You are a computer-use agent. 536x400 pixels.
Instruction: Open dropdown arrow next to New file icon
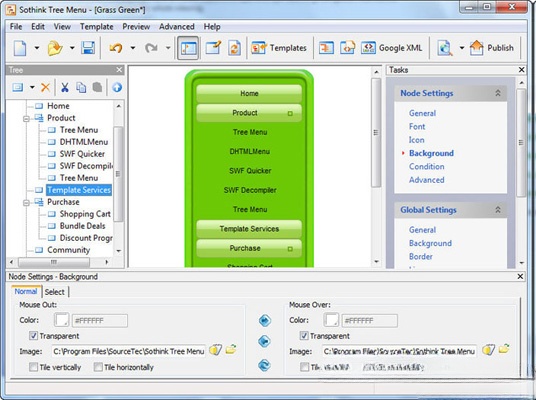point(37,48)
